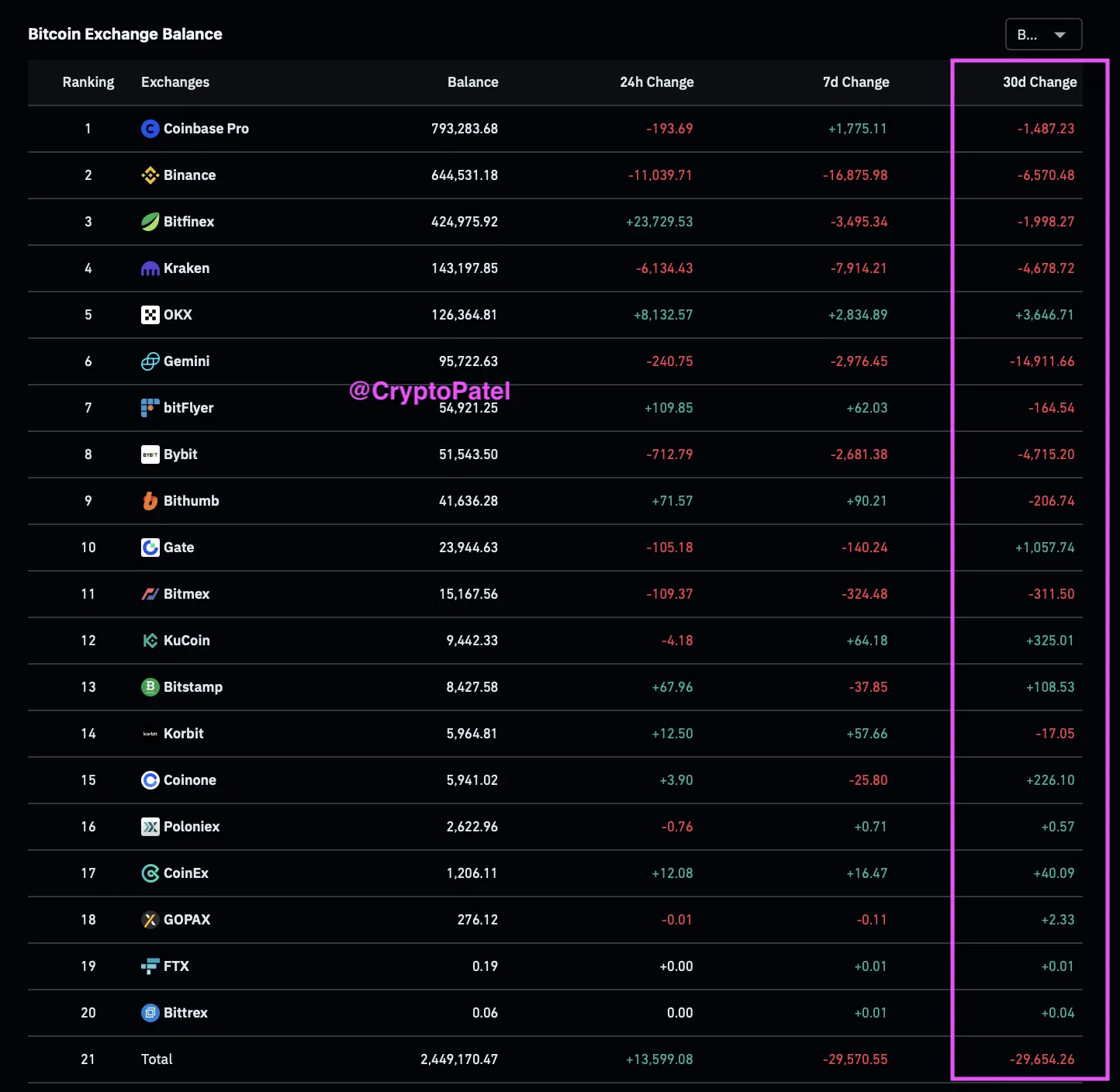Click the Bitstamp logo icon
Image resolution: width=1120 pixels, height=1092 pixels.
[x=150, y=687]
